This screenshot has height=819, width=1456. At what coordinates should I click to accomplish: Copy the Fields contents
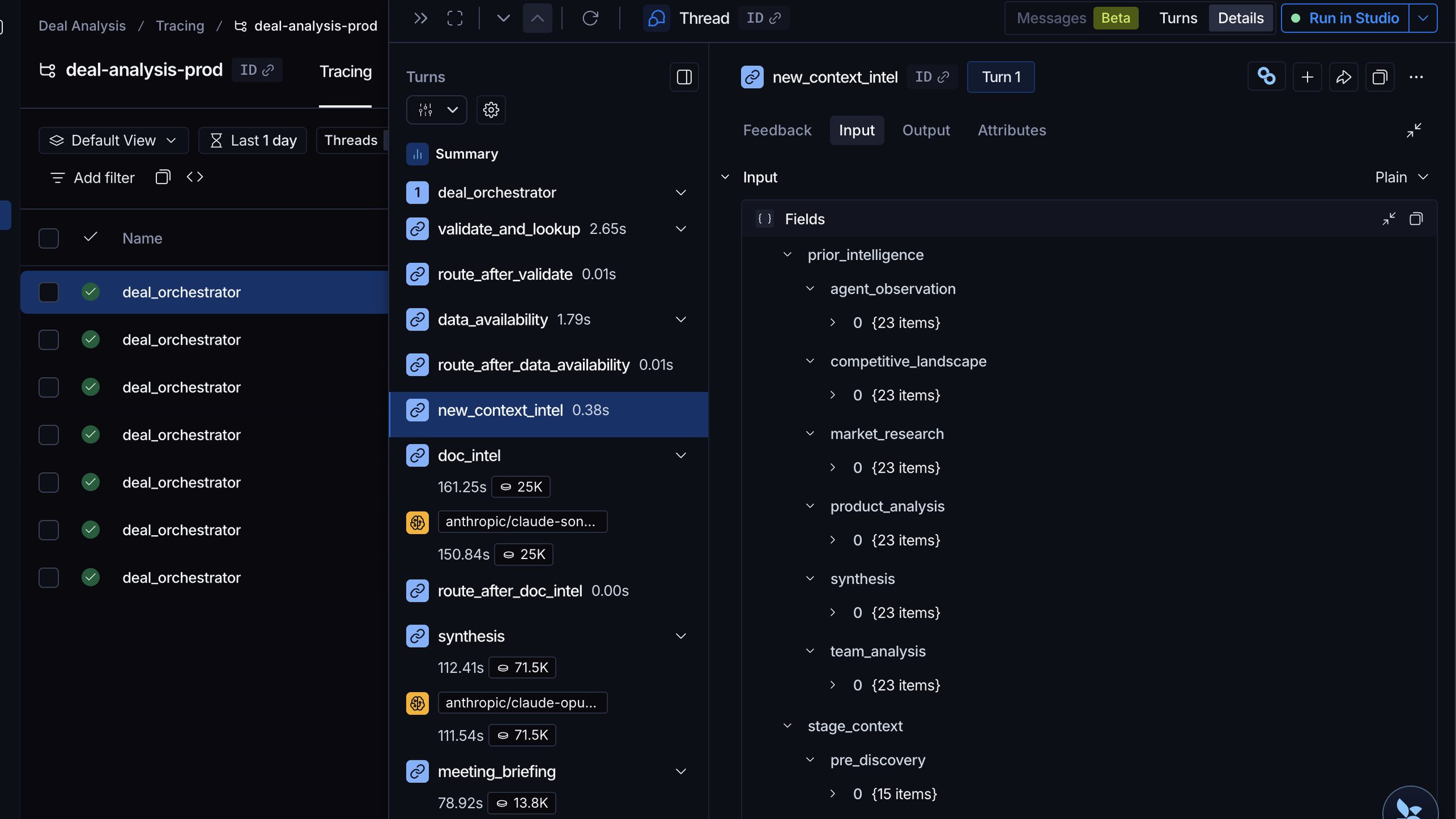coord(1416,219)
